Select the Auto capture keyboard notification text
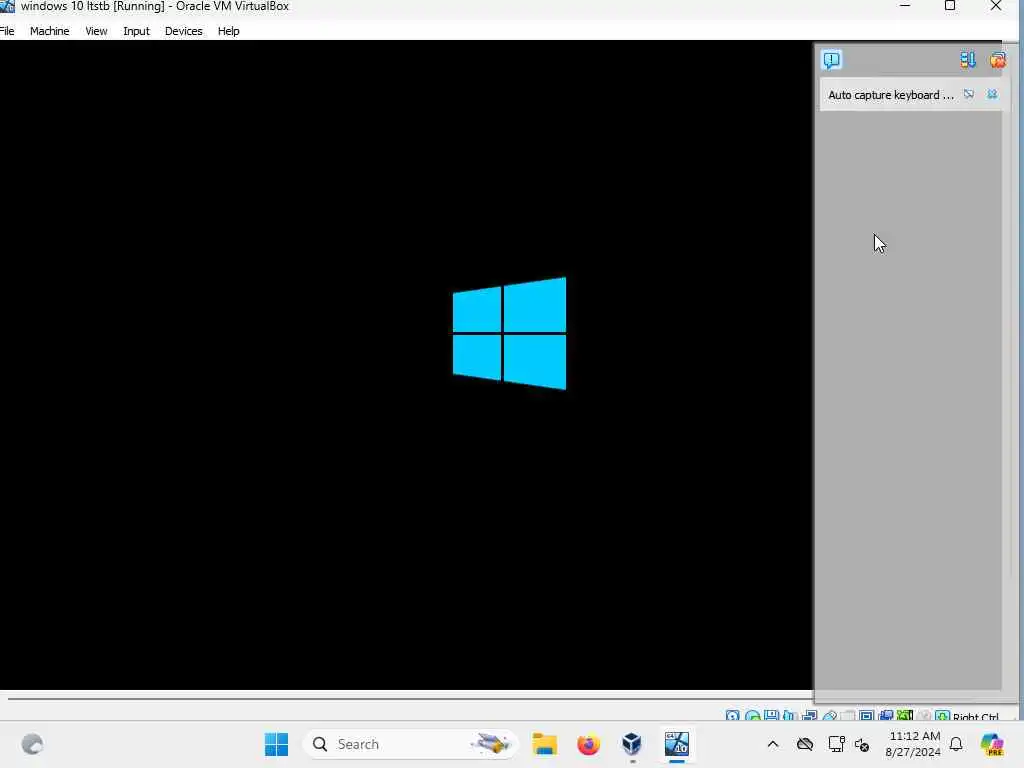Screen dimensions: 1024x768 [891, 95]
